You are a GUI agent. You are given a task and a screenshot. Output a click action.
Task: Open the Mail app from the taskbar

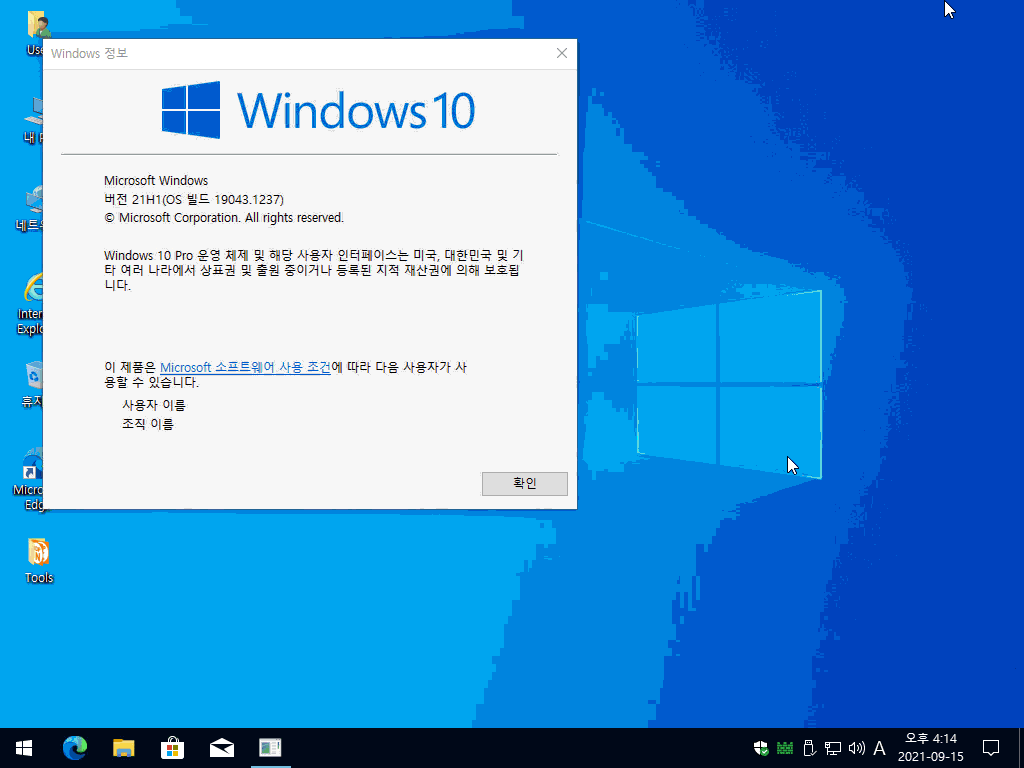coord(222,748)
